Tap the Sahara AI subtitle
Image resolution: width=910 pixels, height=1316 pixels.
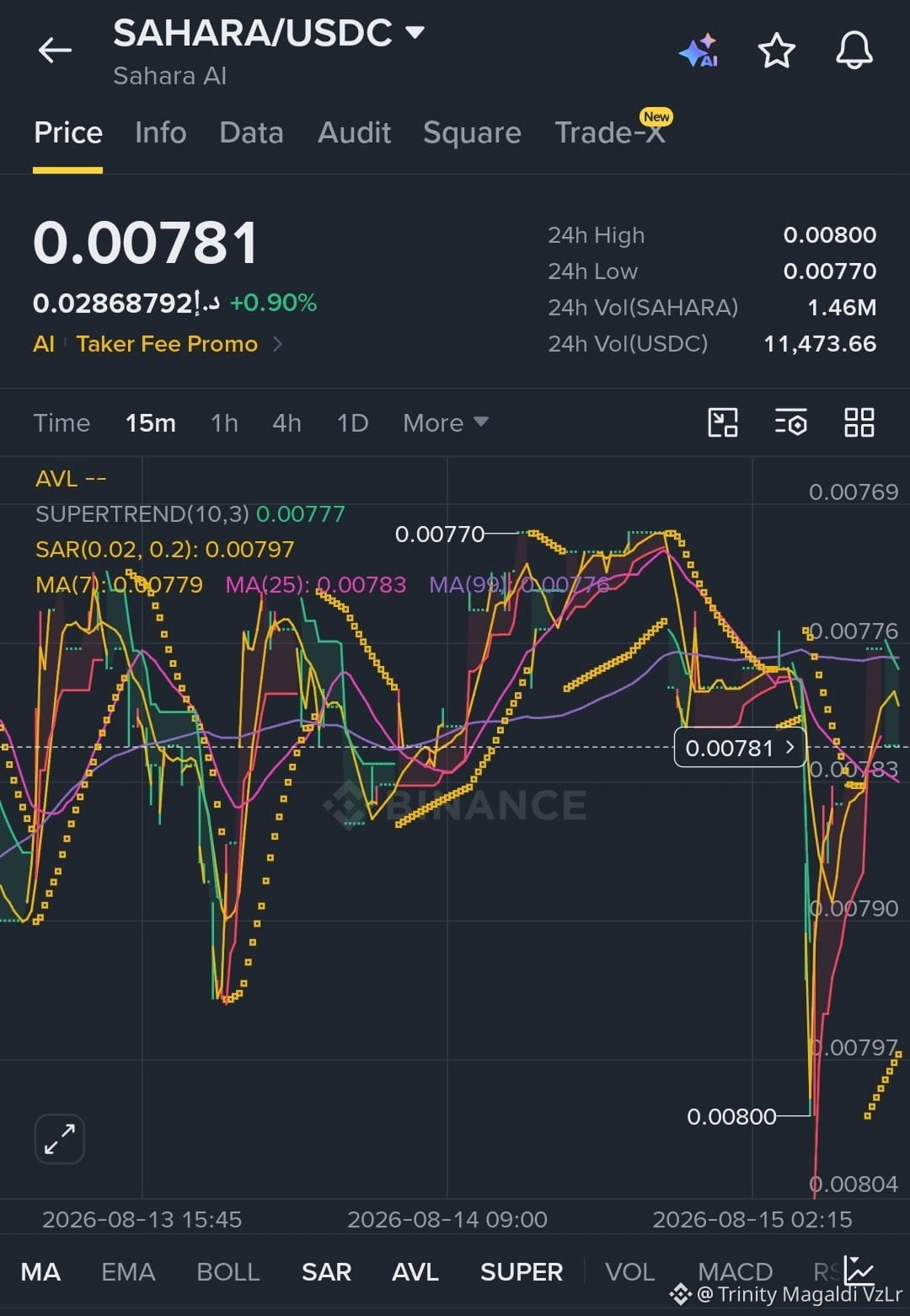click(169, 76)
